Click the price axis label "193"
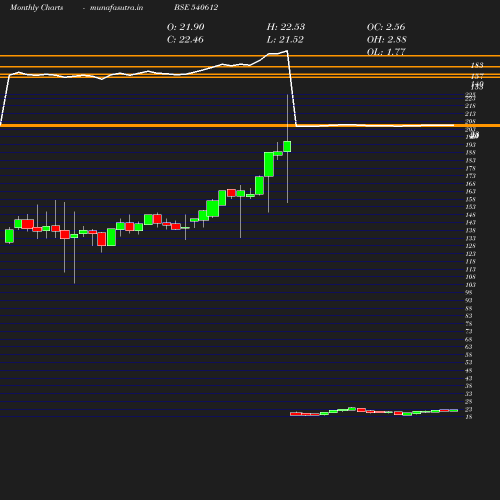Viewport: 500px width, 500px height. click(470, 145)
